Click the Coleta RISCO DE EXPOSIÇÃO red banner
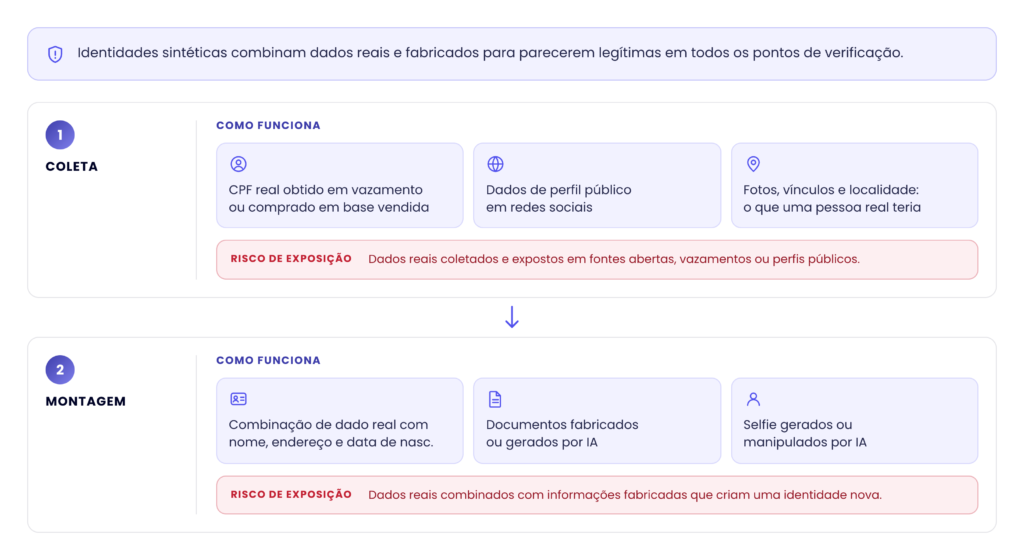 [597, 260]
